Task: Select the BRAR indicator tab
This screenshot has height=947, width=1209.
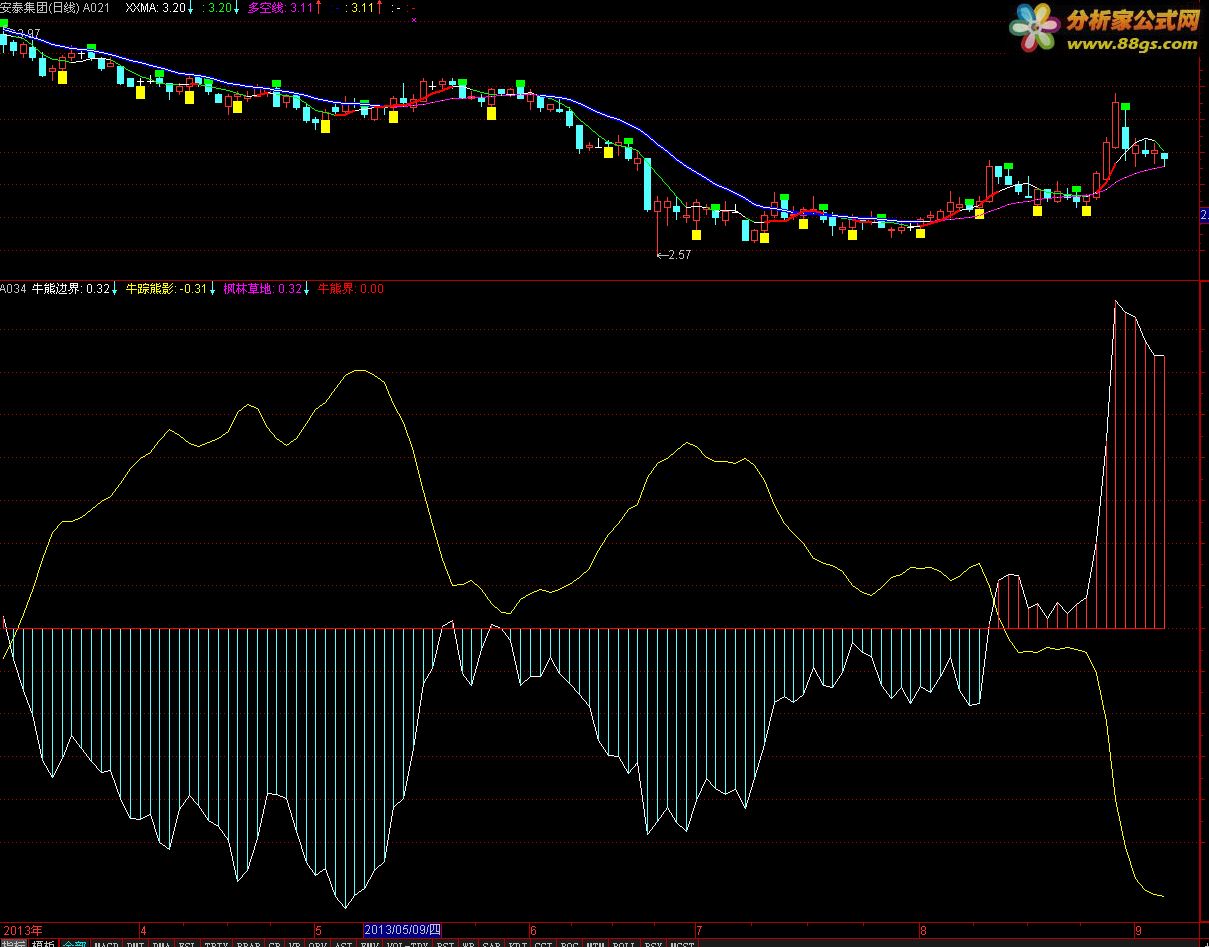Action: pos(249,943)
